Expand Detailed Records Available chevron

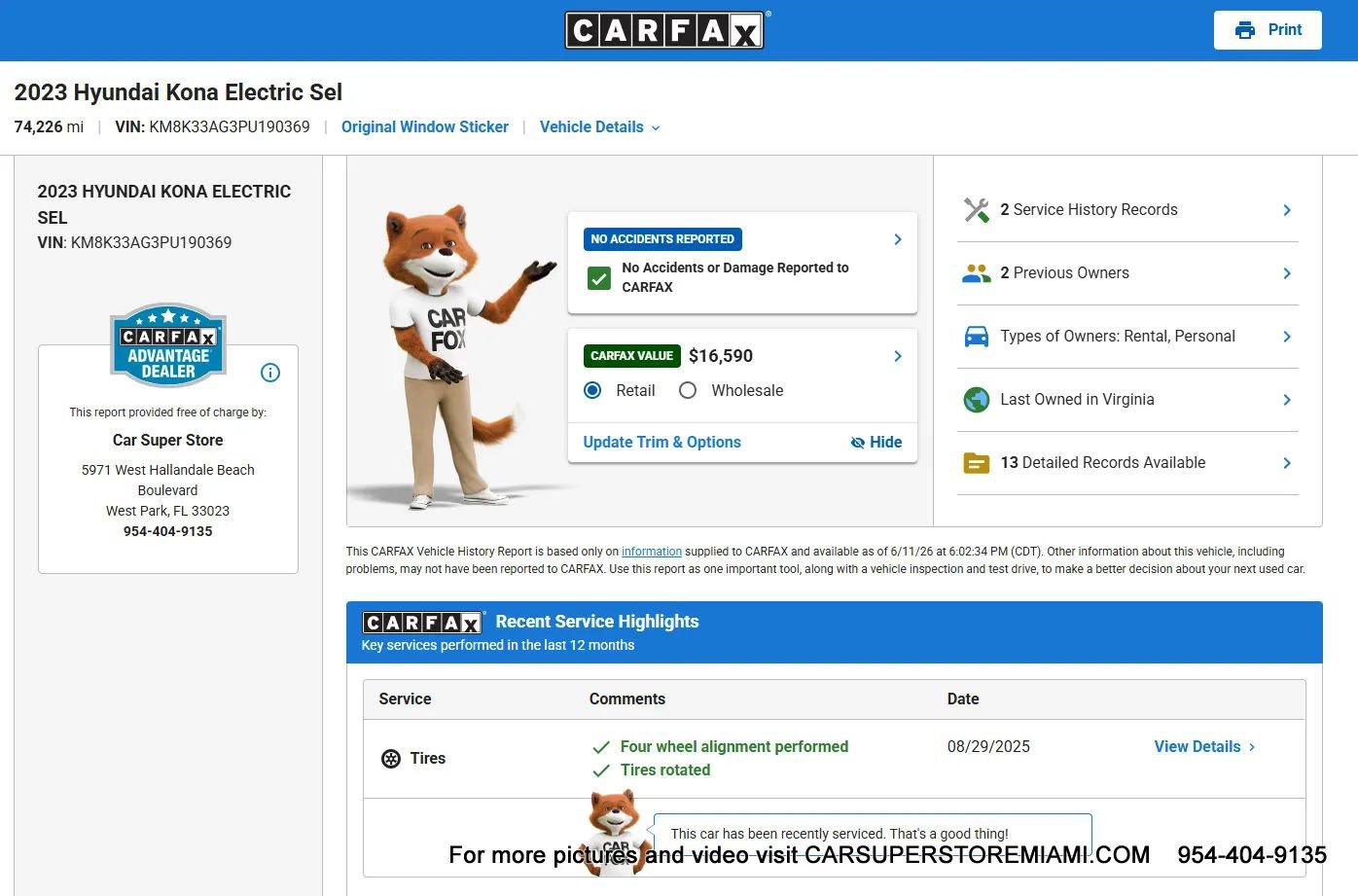click(1287, 463)
